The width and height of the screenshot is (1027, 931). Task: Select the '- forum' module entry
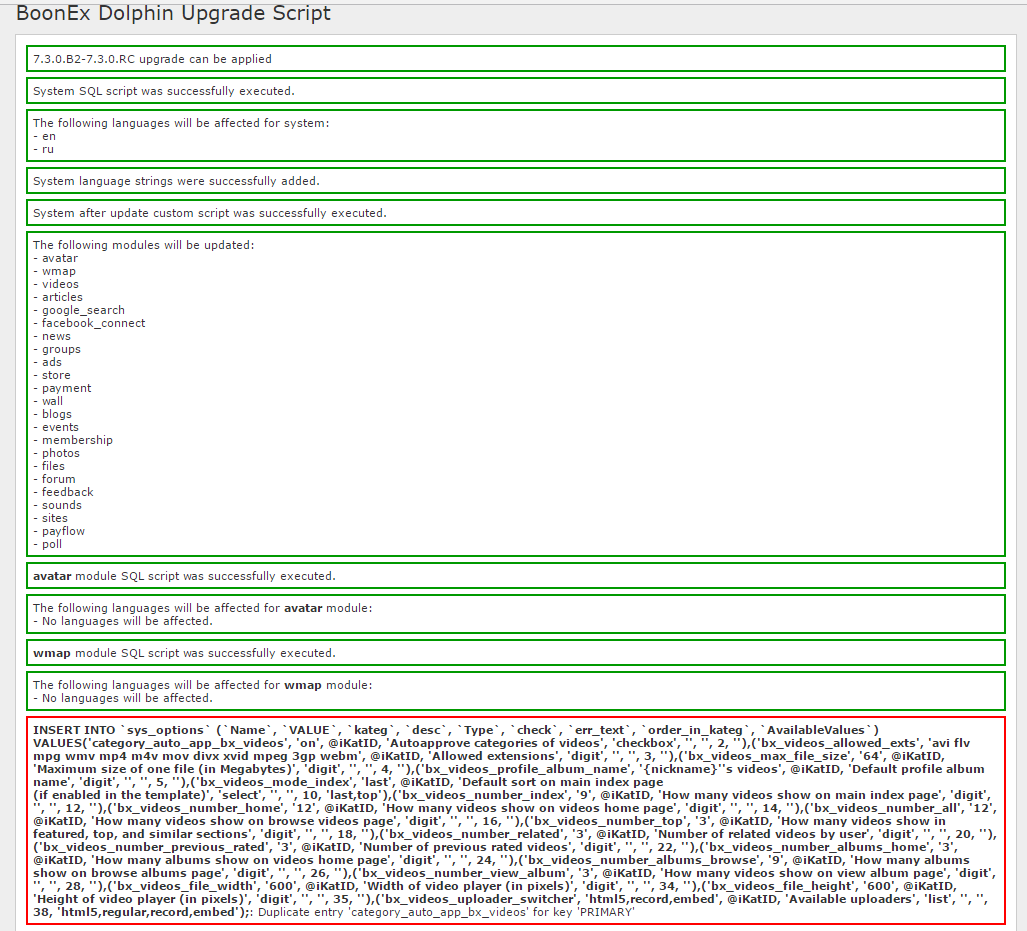[54, 479]
